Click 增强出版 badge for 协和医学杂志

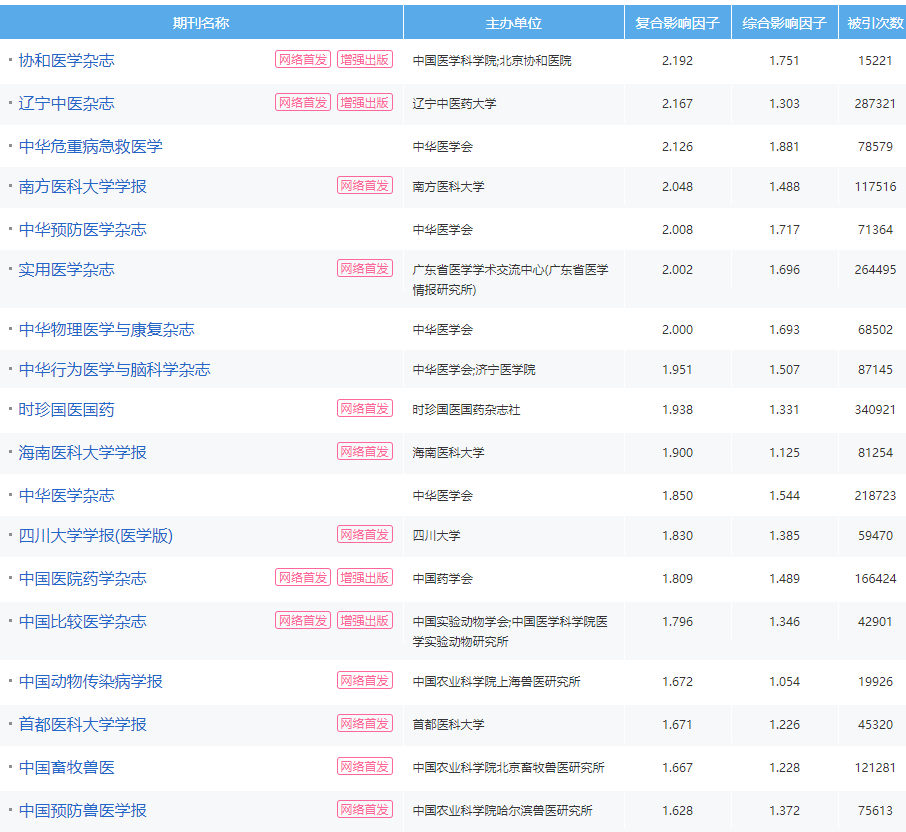[364, 60]
